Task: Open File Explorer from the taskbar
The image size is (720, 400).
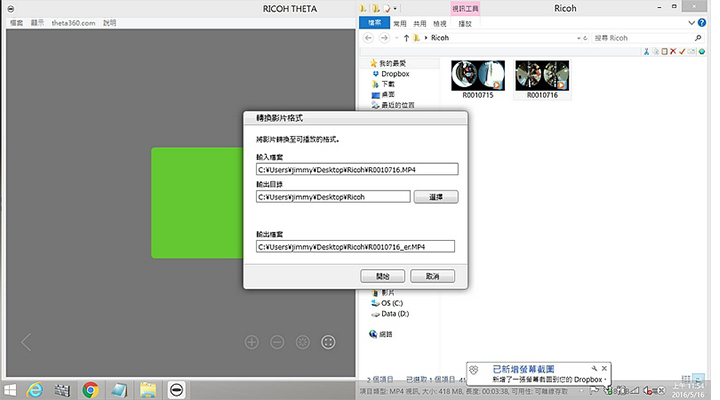Action: click(148, 390)
